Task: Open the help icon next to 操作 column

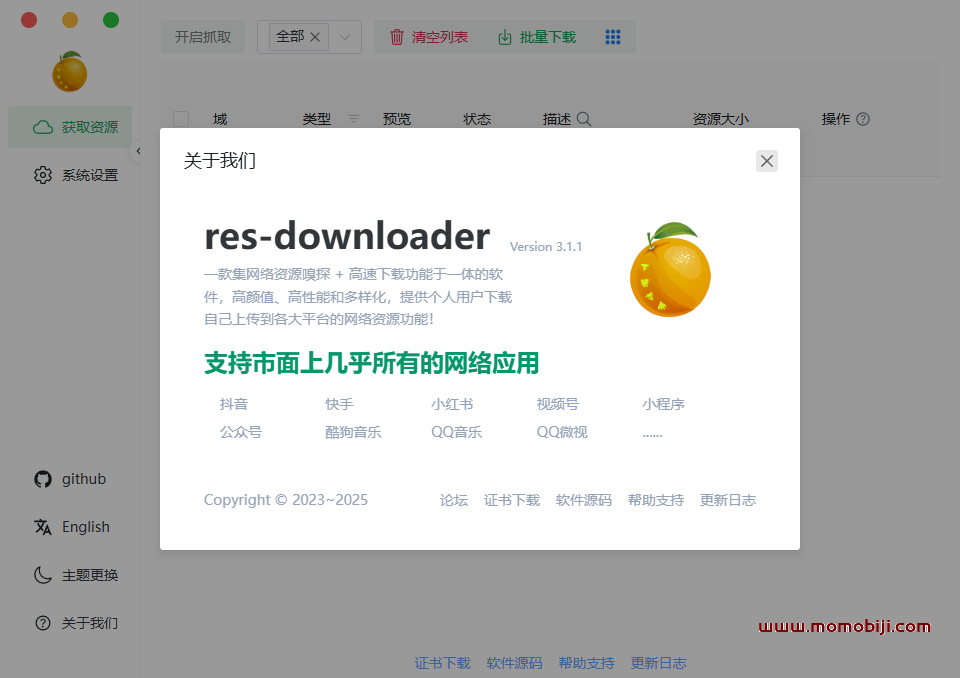Action: tap(865, 118)
